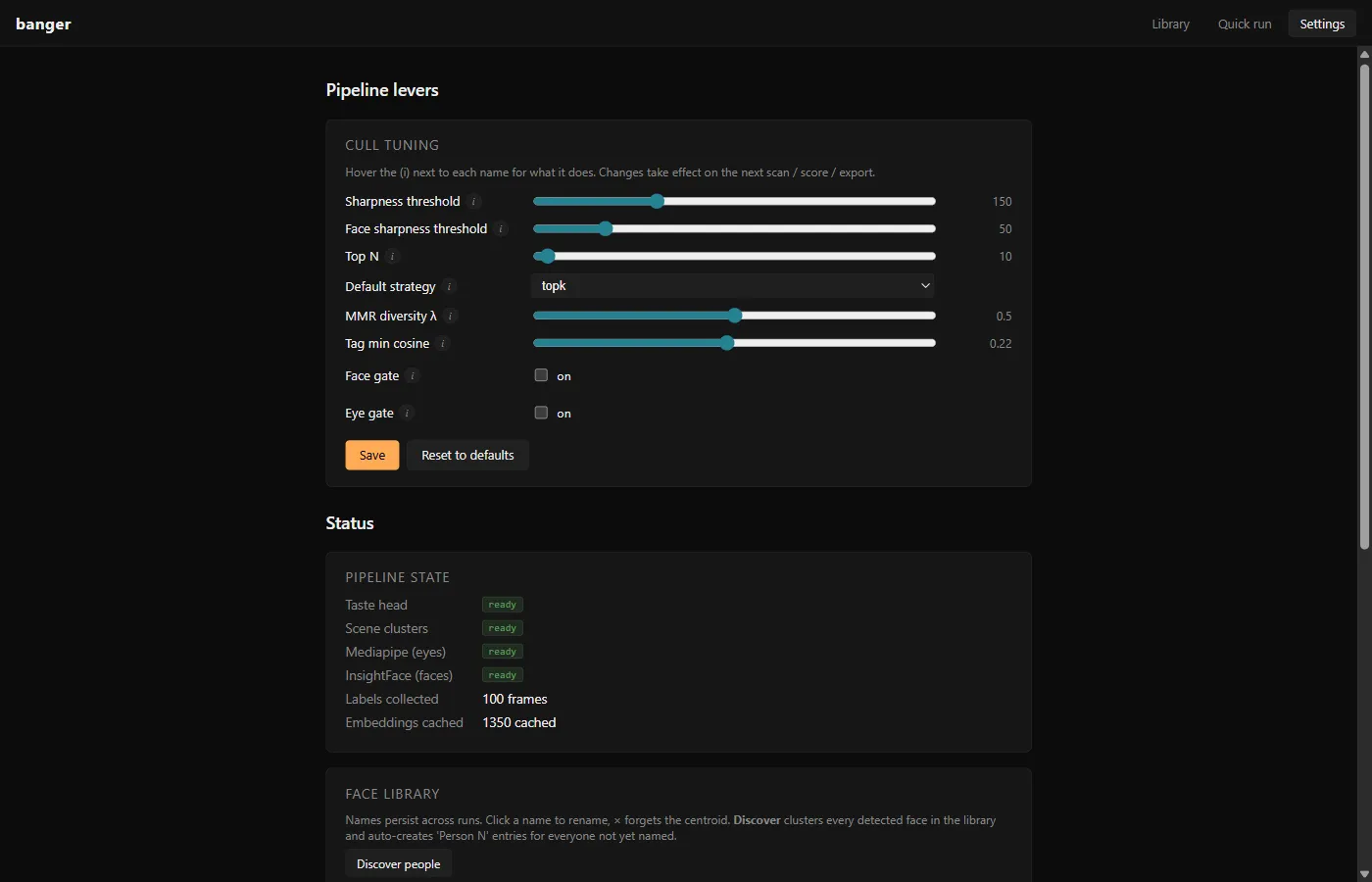Click the Embeddings cached label
Viewport: 1372px width, 882px height.
tap(404, 723)
